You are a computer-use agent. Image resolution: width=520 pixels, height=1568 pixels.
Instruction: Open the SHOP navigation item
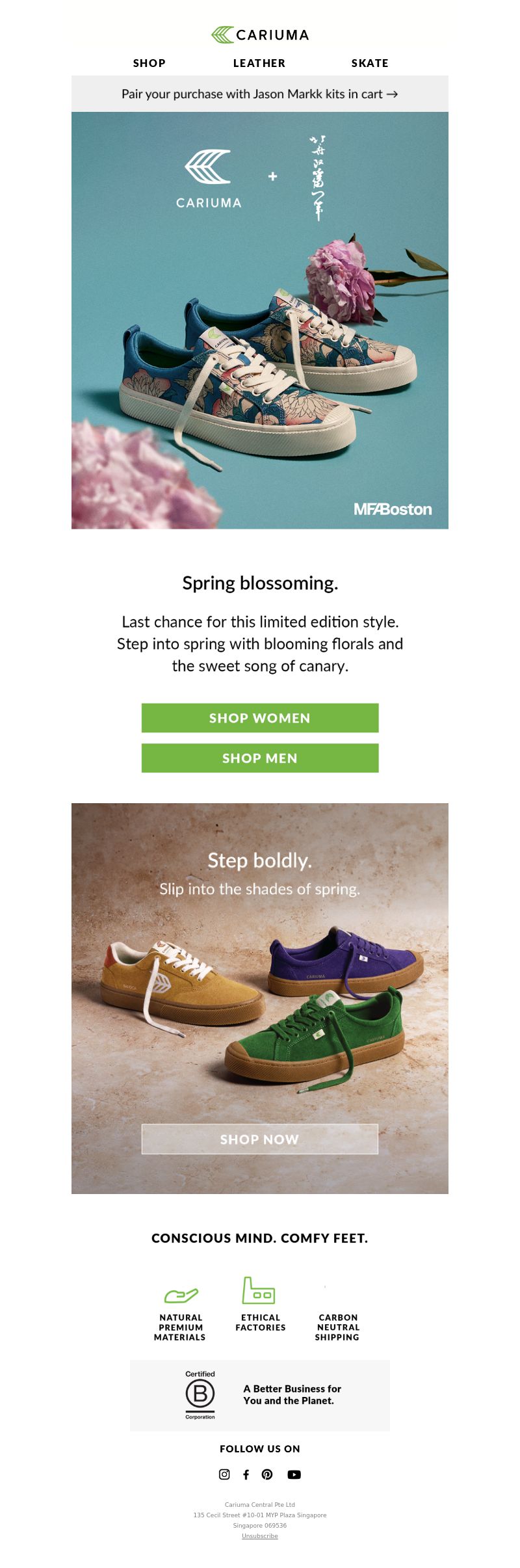(149, 63)
